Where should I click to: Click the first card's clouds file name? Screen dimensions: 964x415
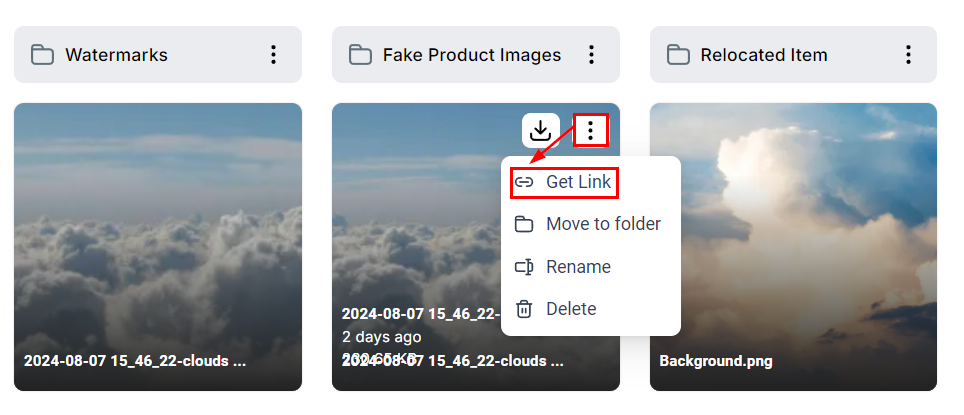coord(135,361)
